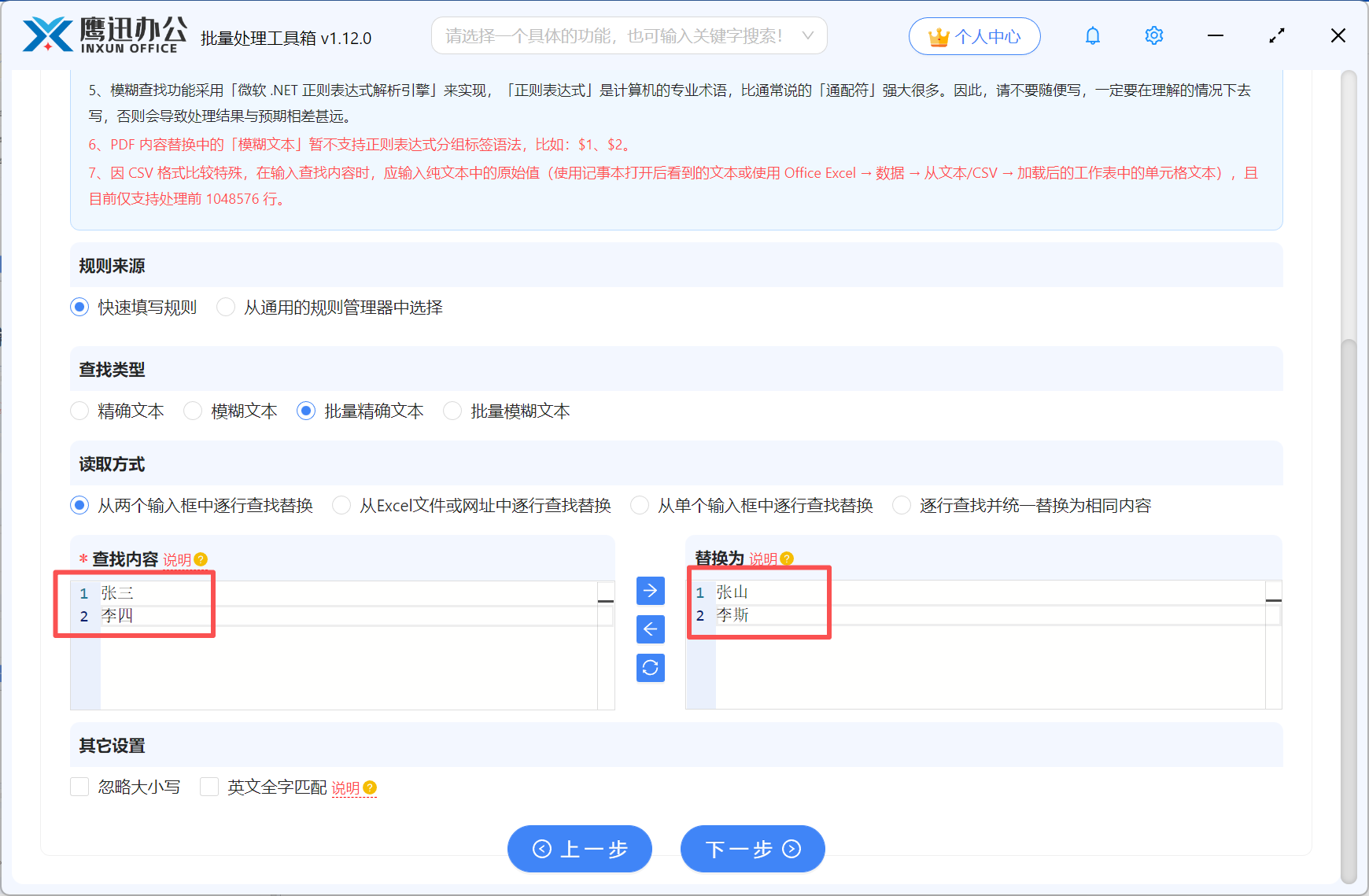Open the notification bell icon
The image size is (1369, 896).
1092,35
